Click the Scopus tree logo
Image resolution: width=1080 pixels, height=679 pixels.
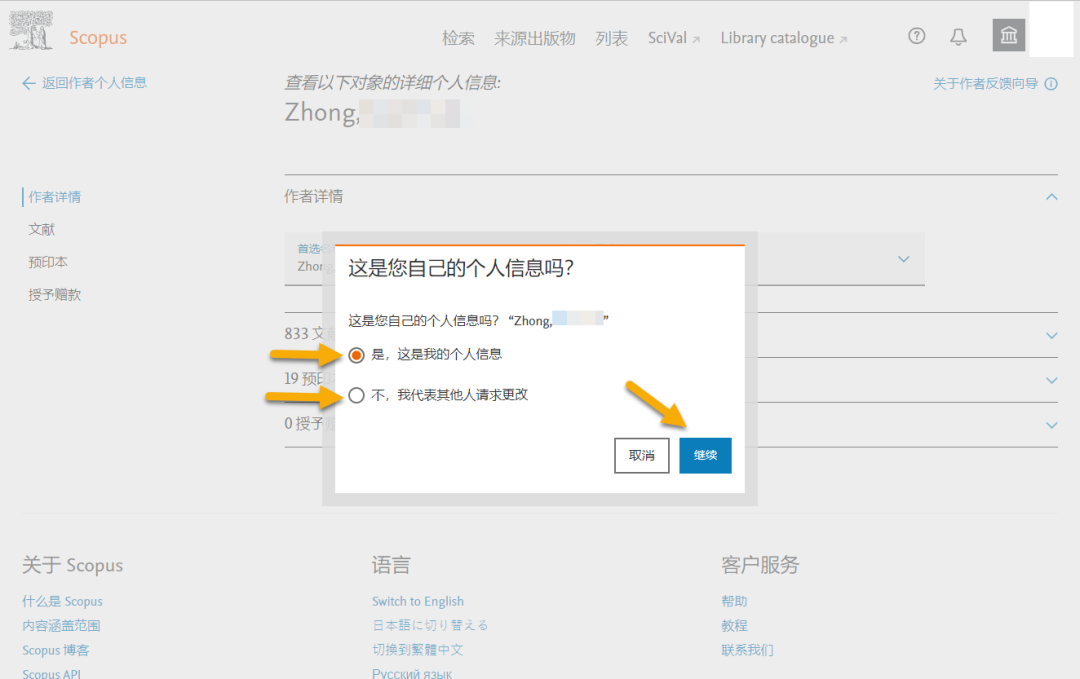tap(30, 30)
